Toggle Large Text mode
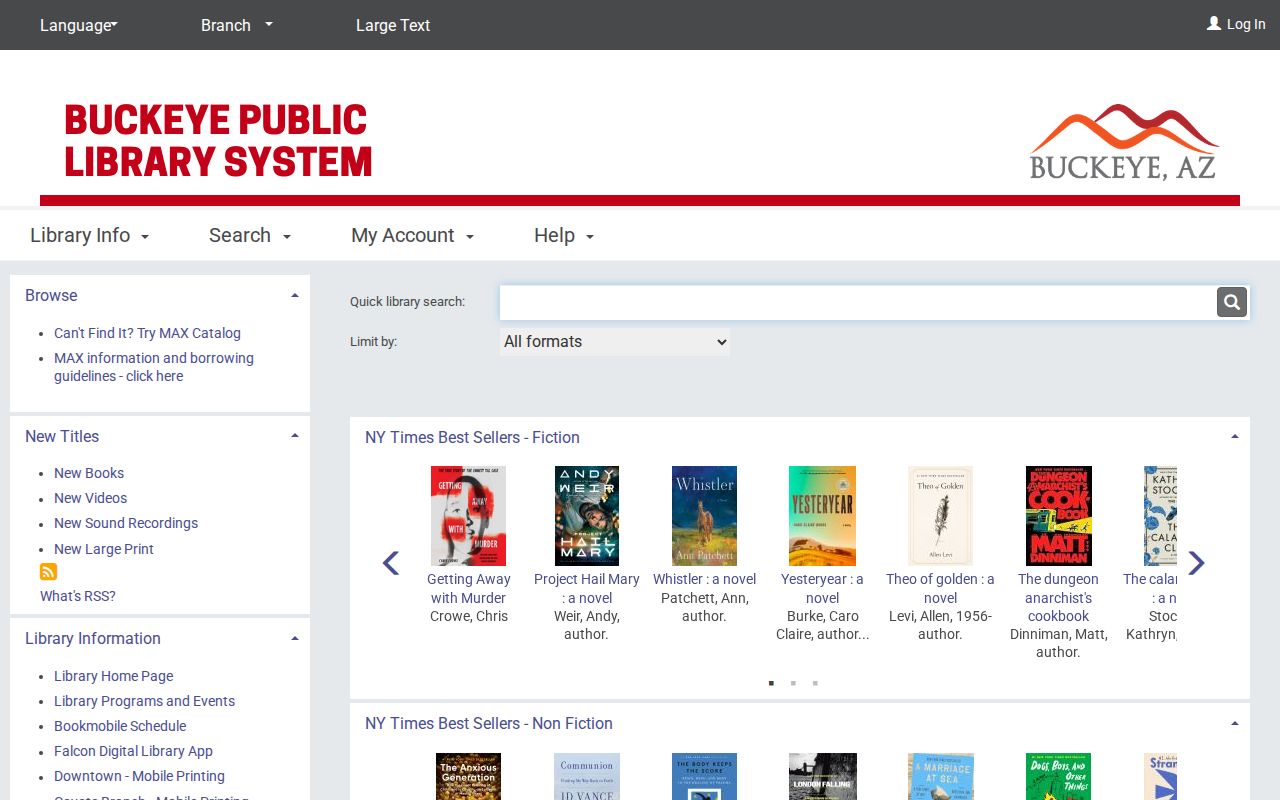Image resolution: width=1280 pixels, height=800 pixels. tap(393, 25)
